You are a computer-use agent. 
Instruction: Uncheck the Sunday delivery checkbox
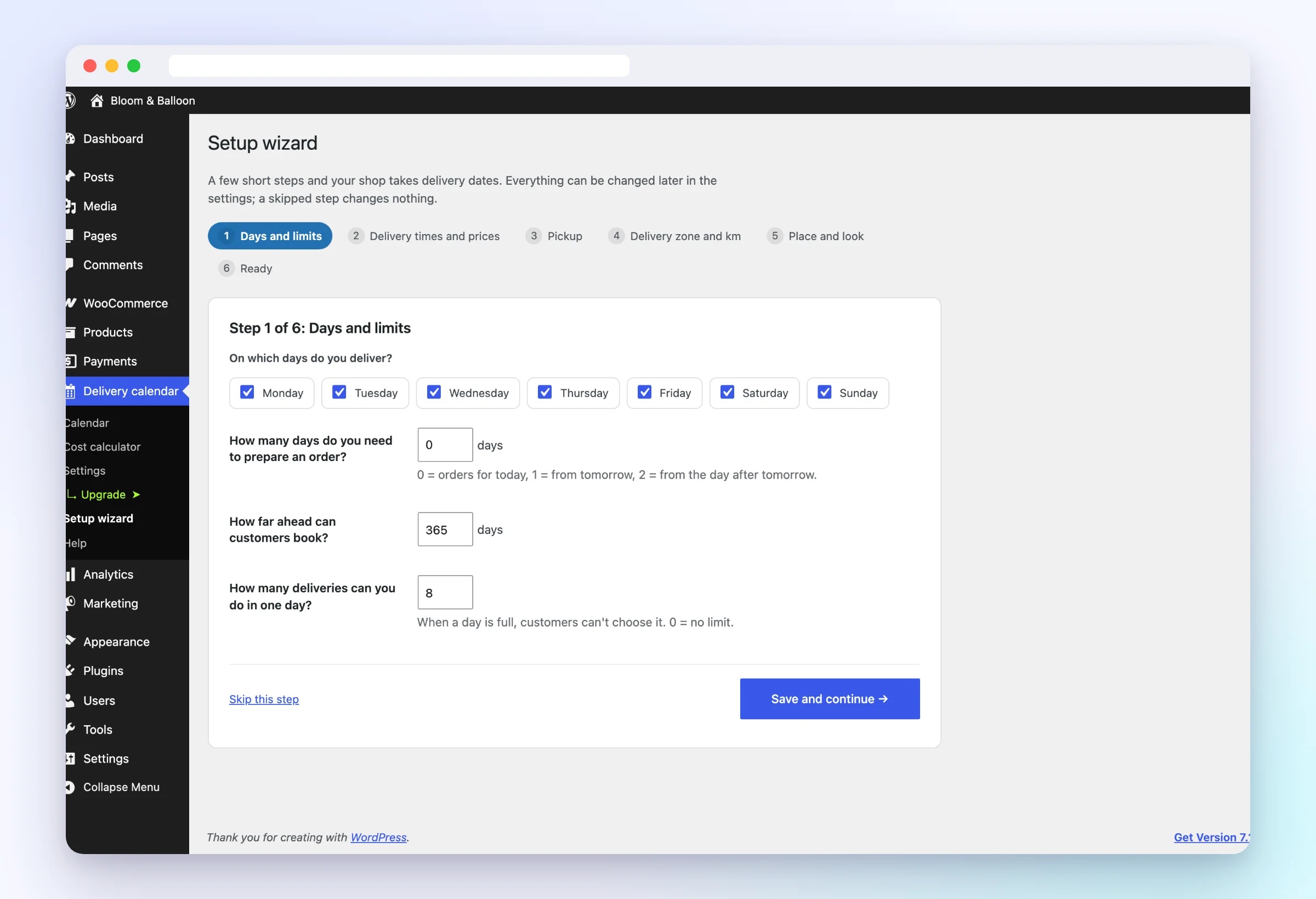(x=825, y=392)
